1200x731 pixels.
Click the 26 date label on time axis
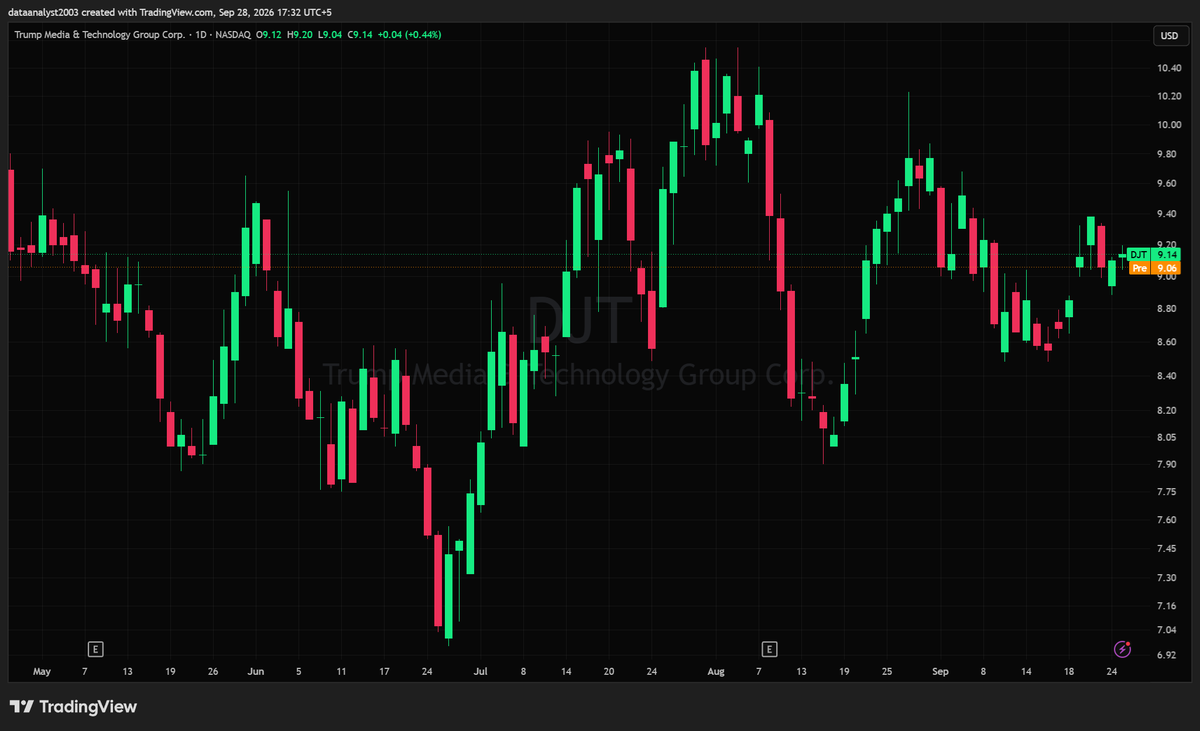pyautogui.click(x=213, y=672)
